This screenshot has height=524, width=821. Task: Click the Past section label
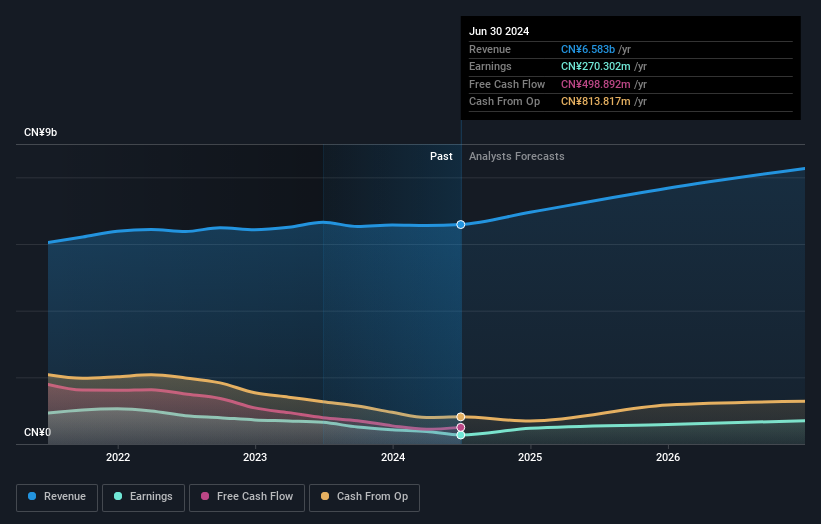coord(441,157)
